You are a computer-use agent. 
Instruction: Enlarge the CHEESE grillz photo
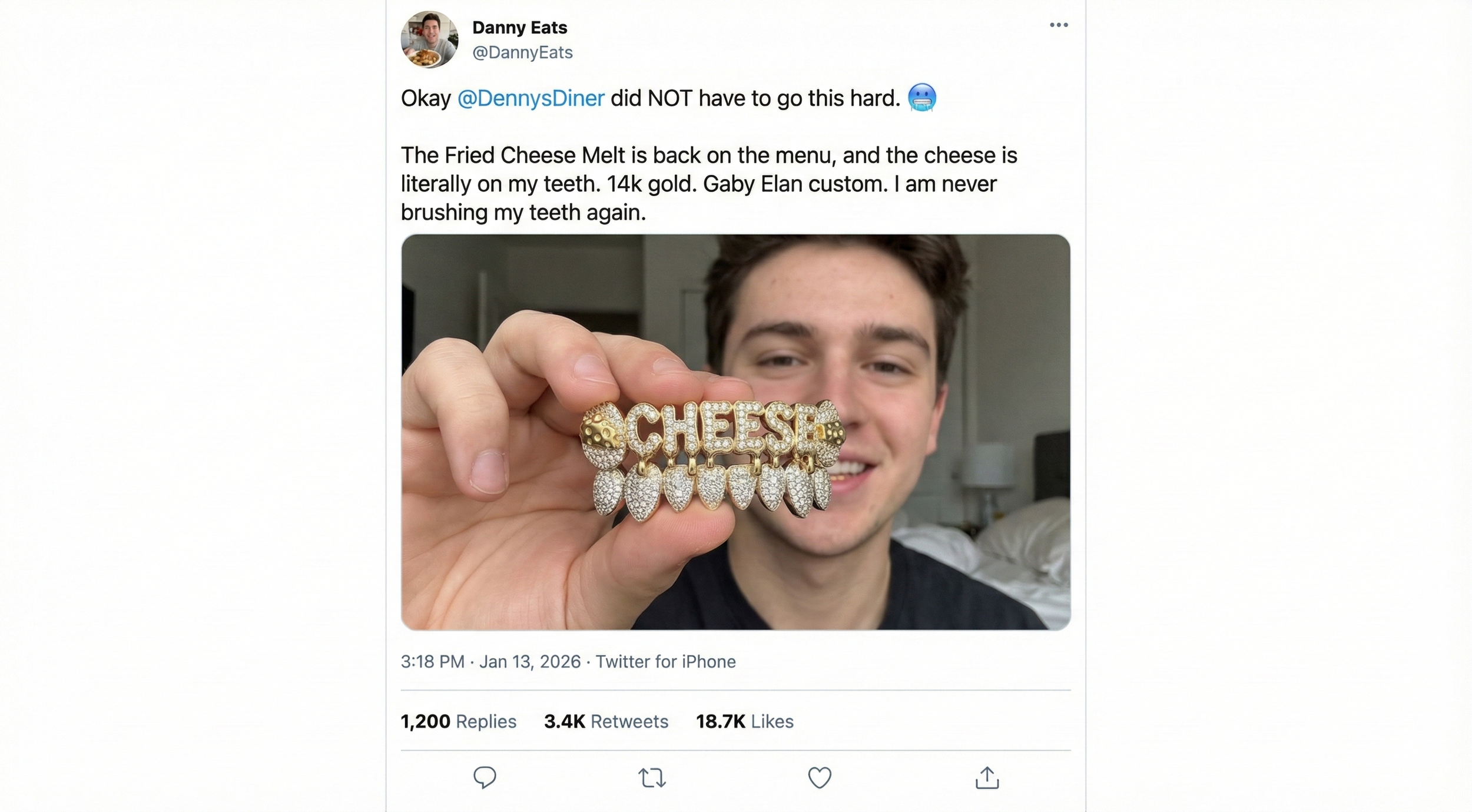[735, 432]
